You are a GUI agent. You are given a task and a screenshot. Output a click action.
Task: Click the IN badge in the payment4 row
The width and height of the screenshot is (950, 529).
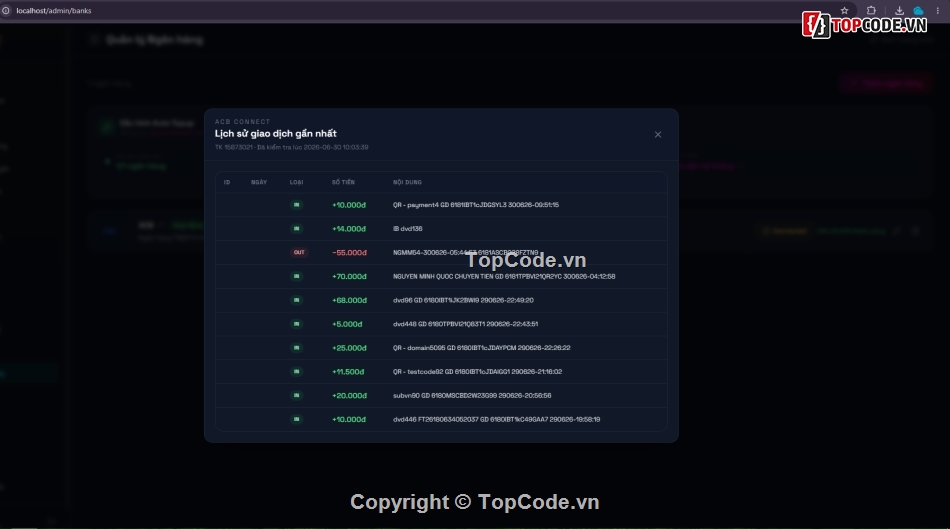[296, 205]
